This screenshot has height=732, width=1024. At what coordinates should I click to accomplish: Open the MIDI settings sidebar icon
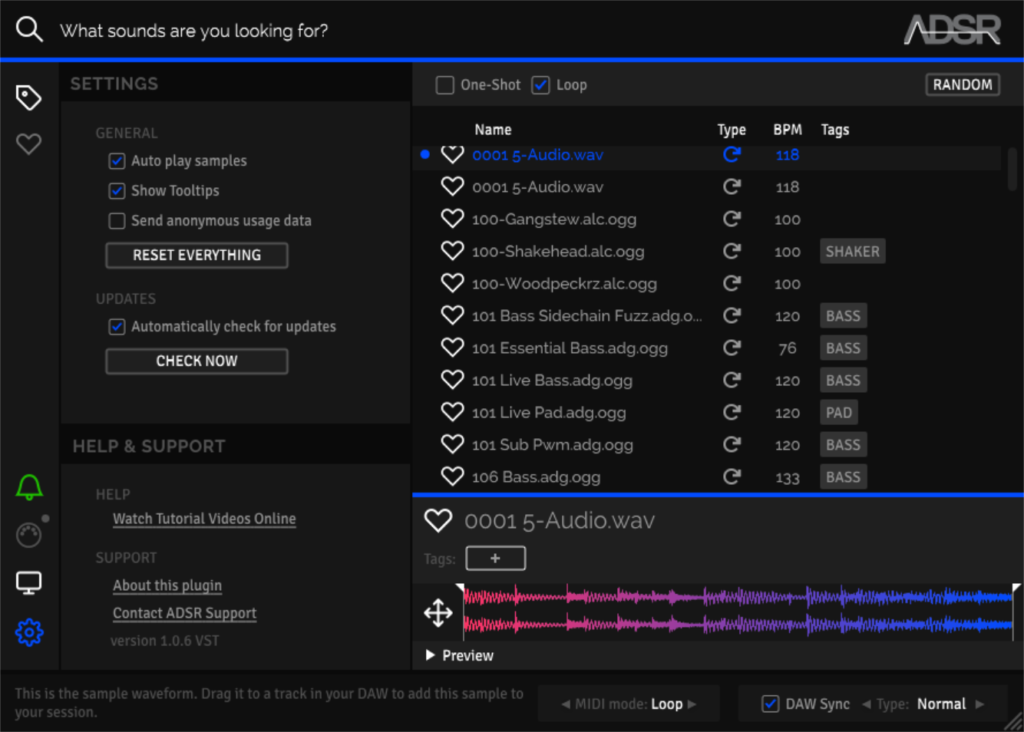coord(29,535)
